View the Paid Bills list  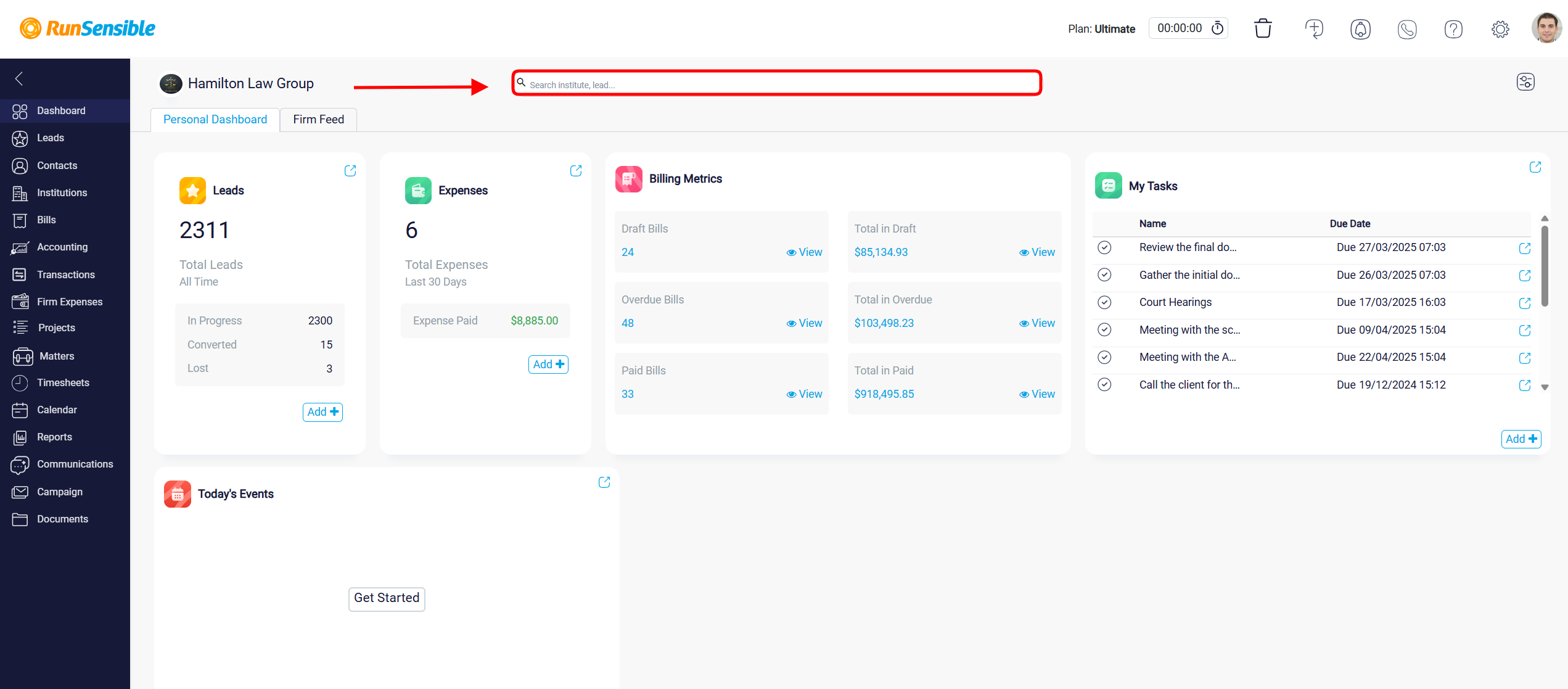[x=804, y=394]
